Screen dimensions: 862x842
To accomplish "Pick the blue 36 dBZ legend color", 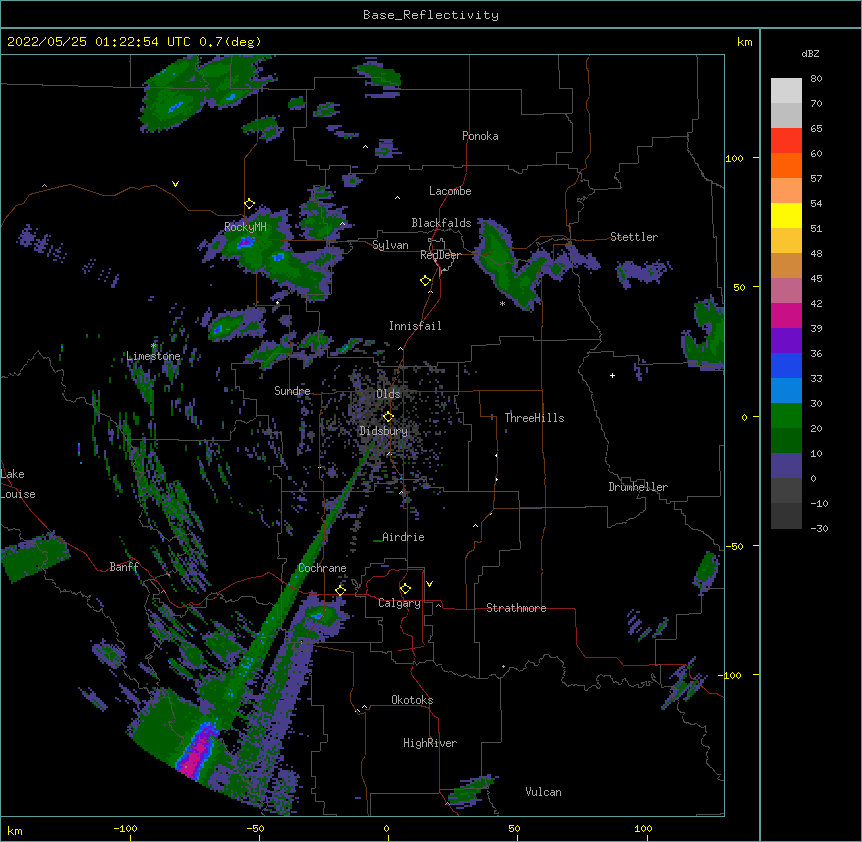I will [x=786, y=365].
